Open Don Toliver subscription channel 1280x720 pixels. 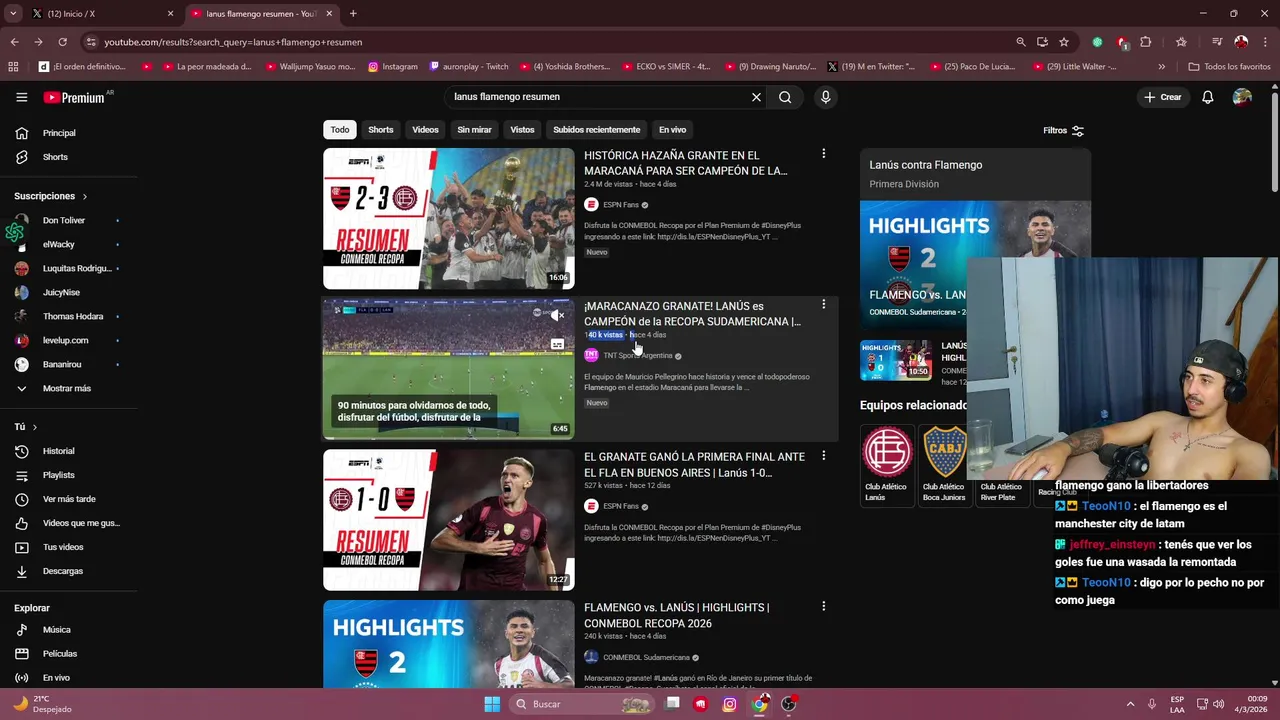click(68, 220)
